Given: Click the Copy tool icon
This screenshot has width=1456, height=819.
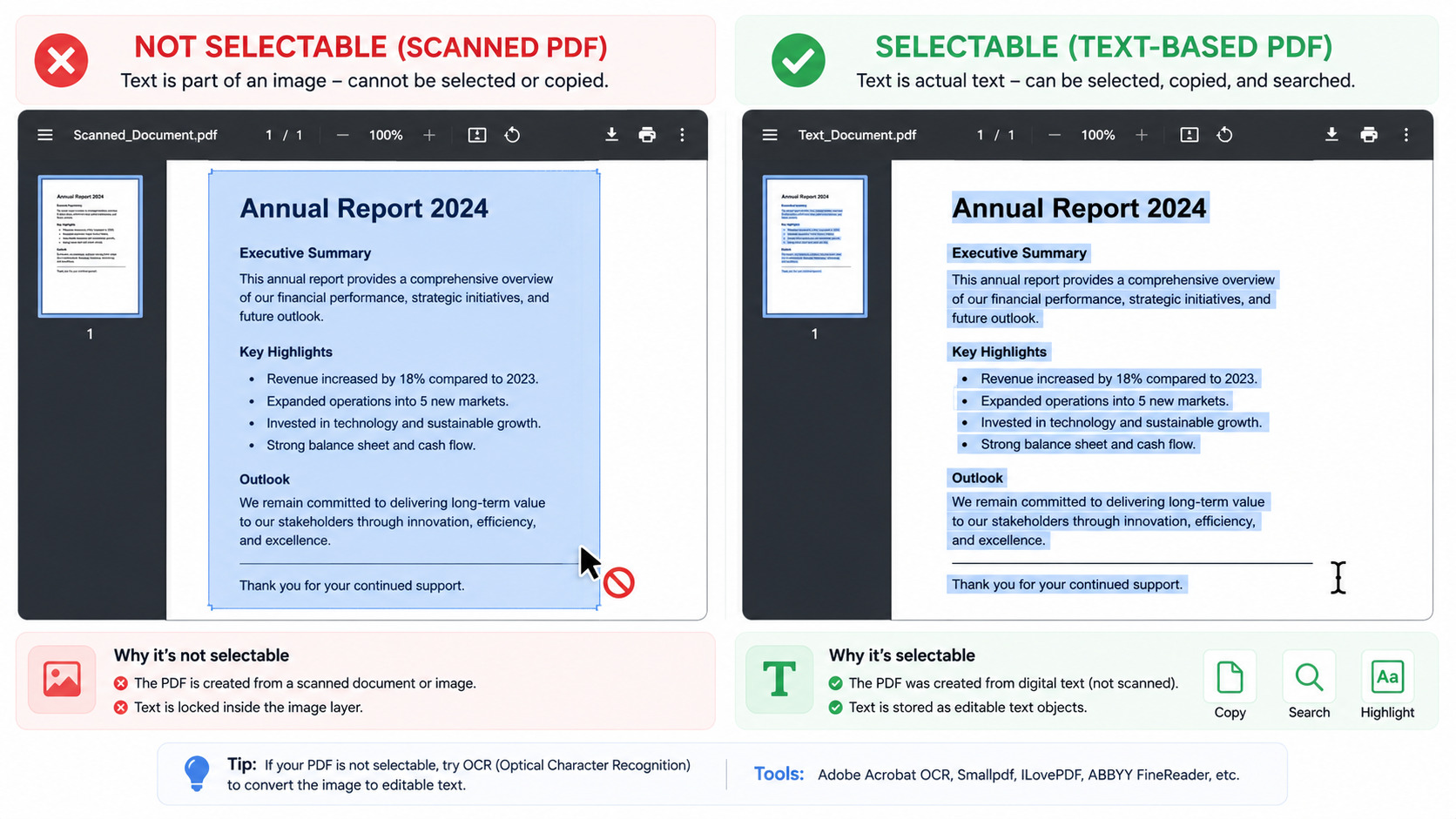Looking at the screenshot, I should [1230, 677].
